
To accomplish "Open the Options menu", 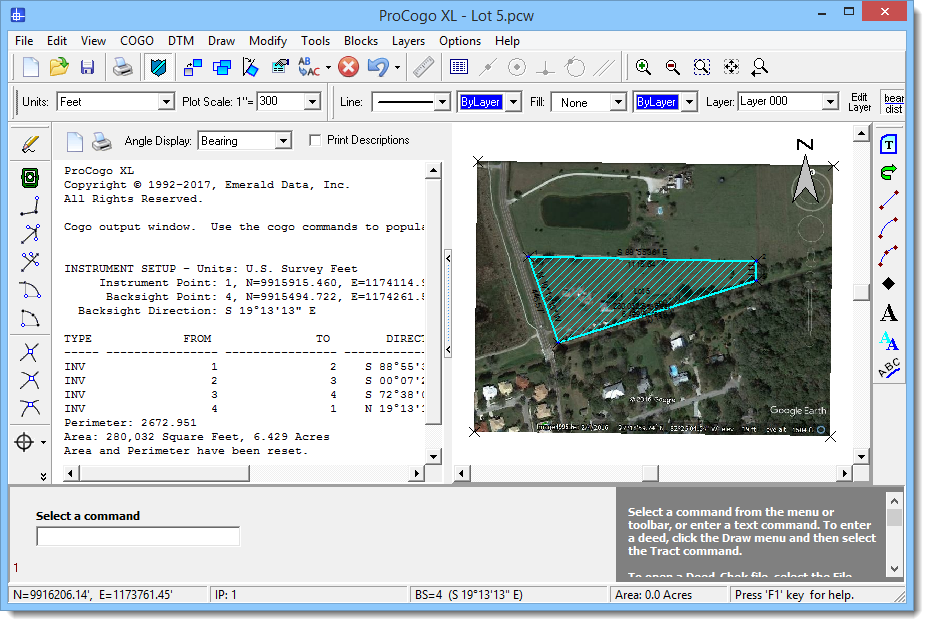I will (460, 41).
